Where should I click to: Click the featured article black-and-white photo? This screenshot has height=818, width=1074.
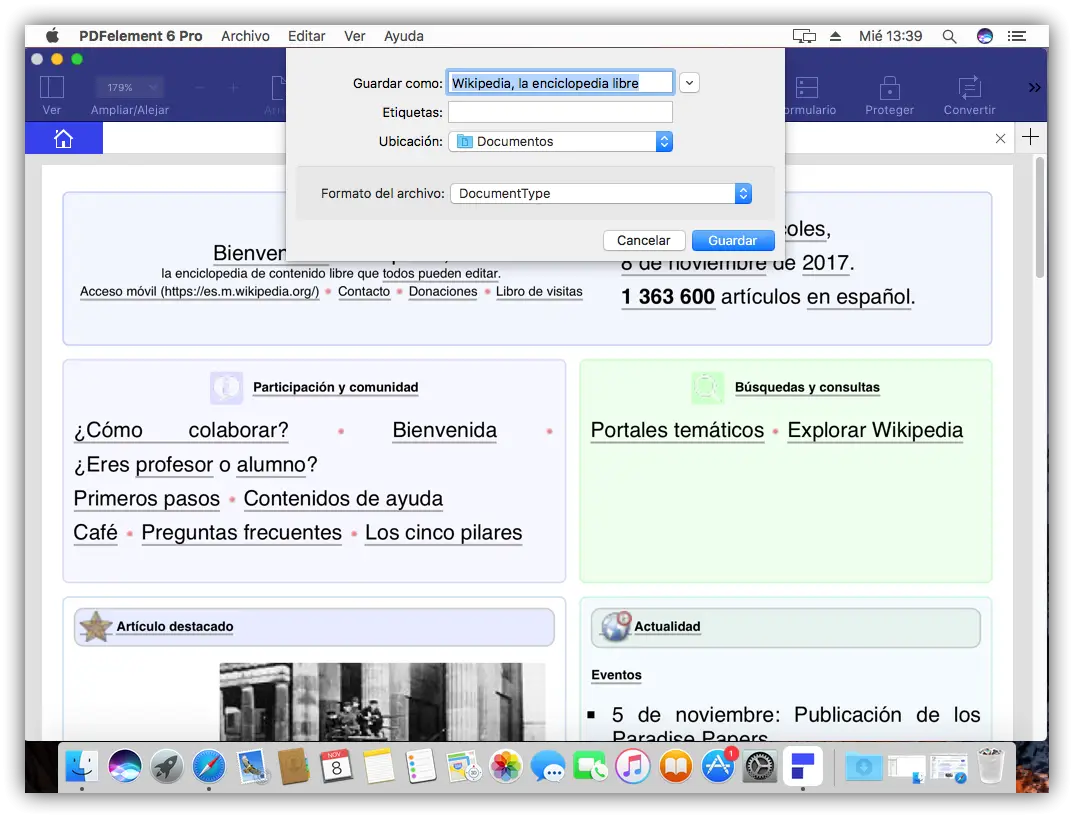(x=382, y=701)
